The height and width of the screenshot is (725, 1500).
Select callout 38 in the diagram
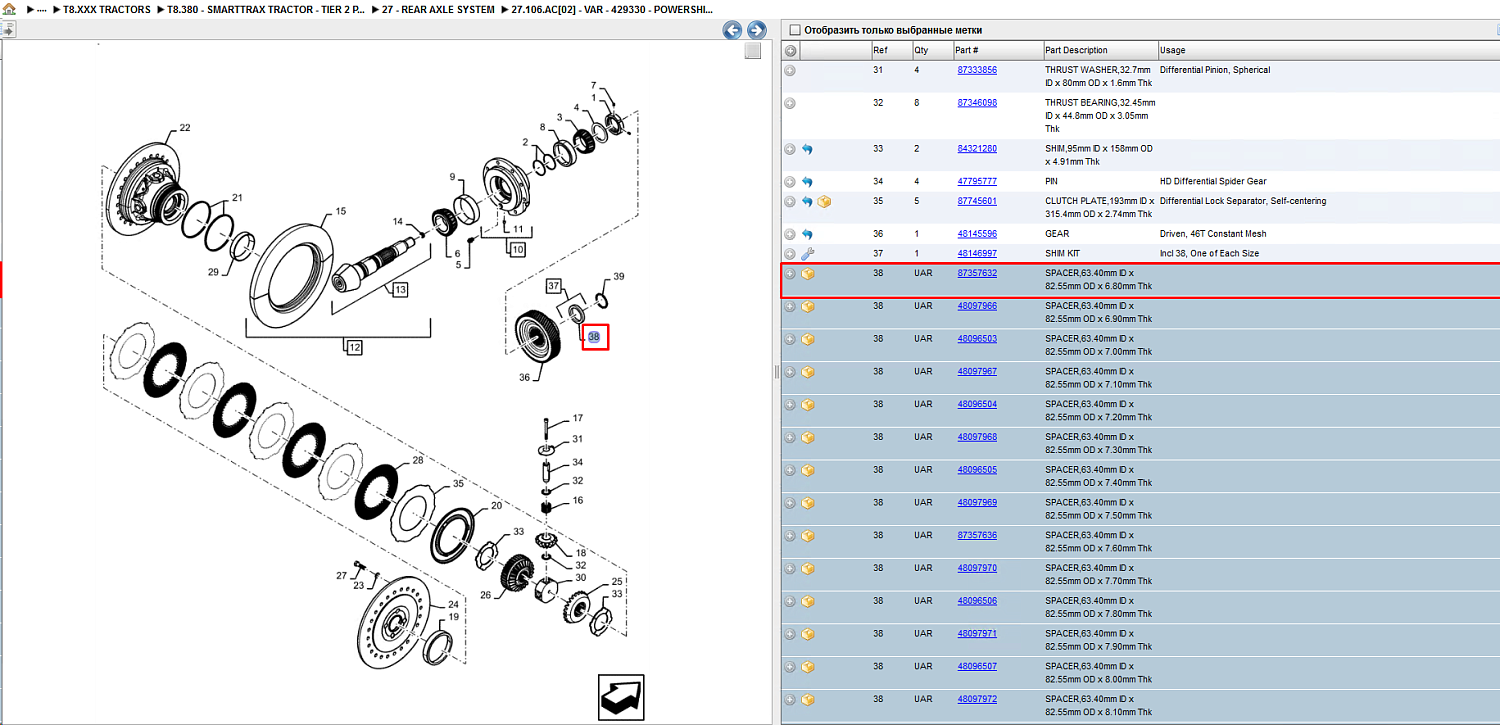tap(594, 337)
